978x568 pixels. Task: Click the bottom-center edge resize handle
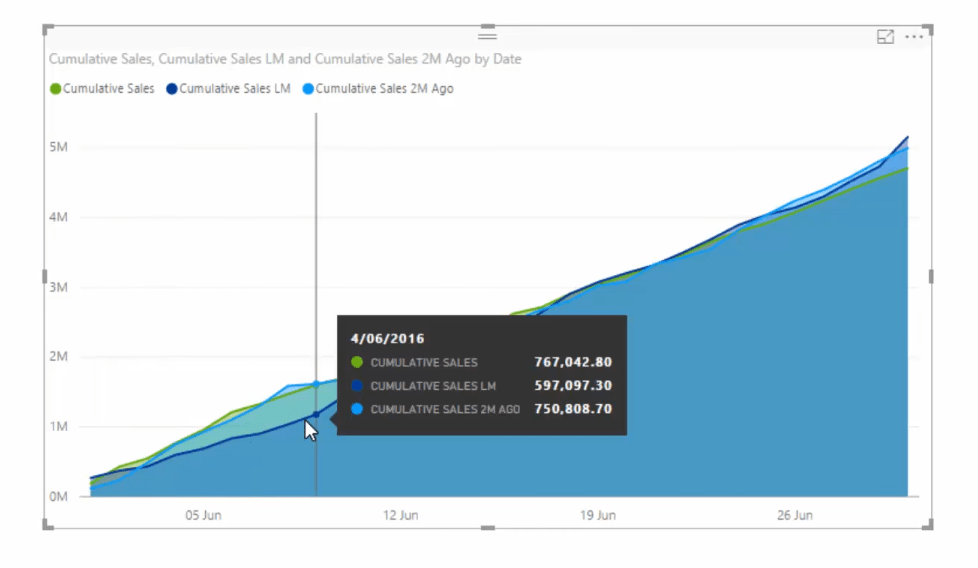pos(488,527)
